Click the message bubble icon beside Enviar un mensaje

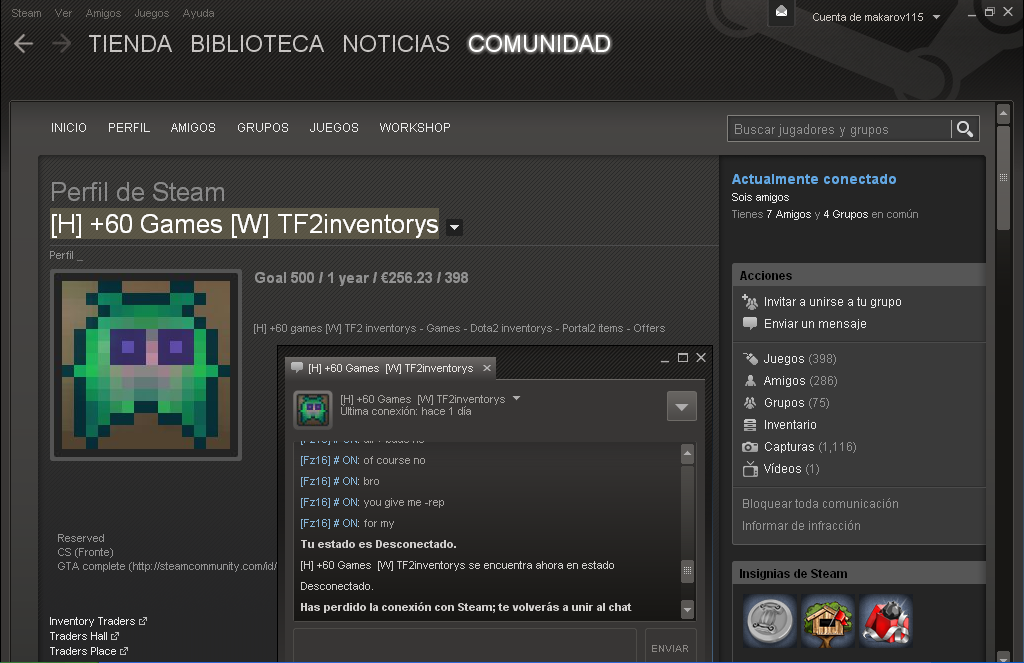tap(750, 323)
